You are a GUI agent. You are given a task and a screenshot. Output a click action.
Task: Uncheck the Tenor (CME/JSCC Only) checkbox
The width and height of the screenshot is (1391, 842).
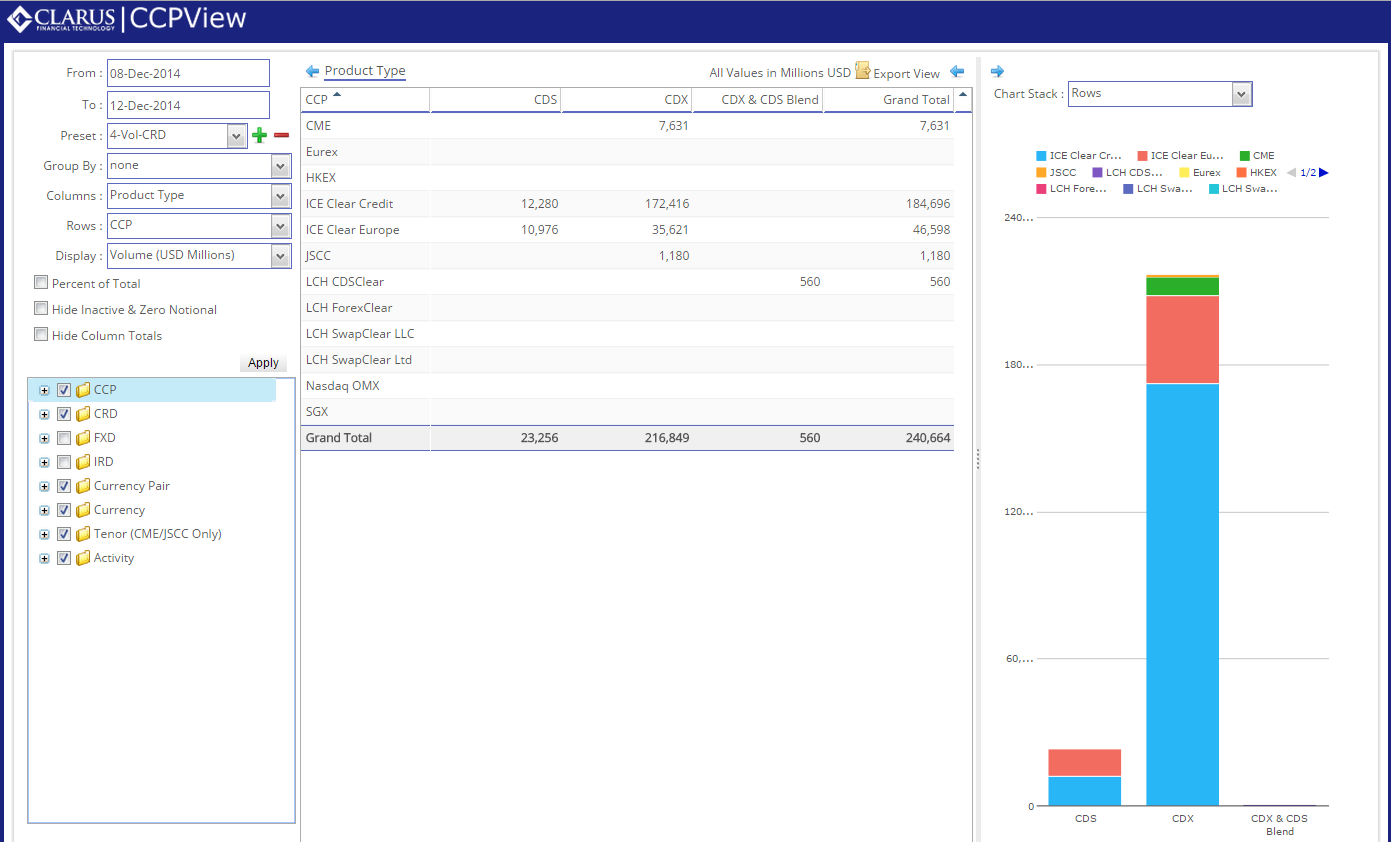tap(64, 534)
